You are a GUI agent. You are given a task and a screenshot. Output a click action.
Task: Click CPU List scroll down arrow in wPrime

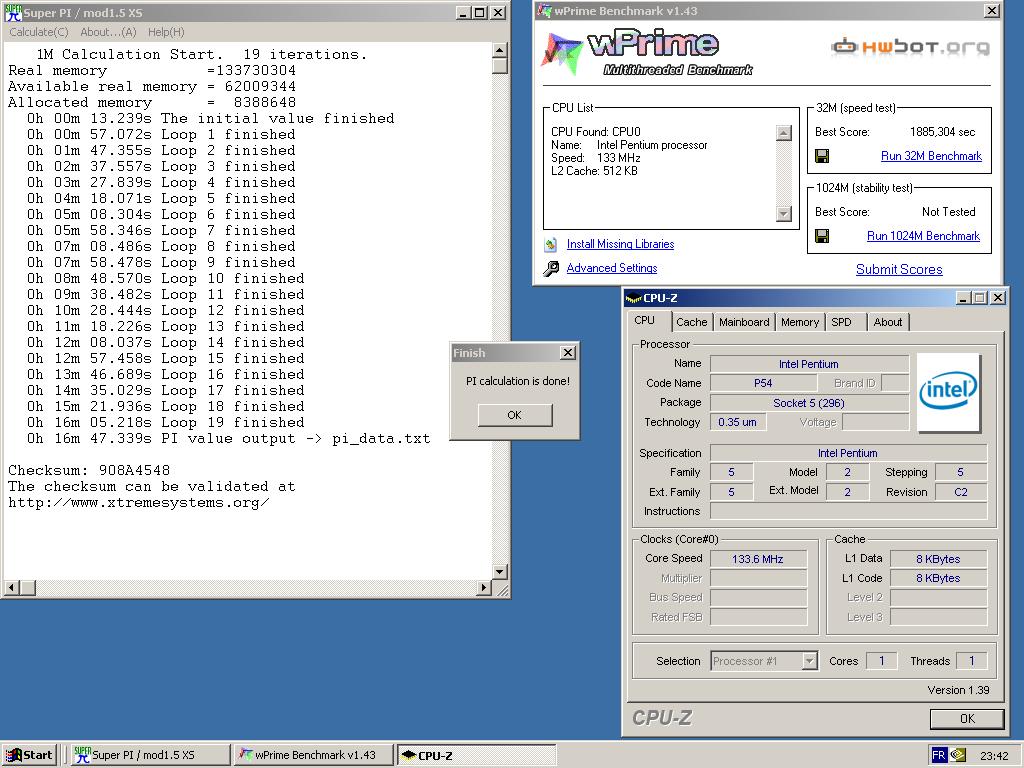[784, 214]
